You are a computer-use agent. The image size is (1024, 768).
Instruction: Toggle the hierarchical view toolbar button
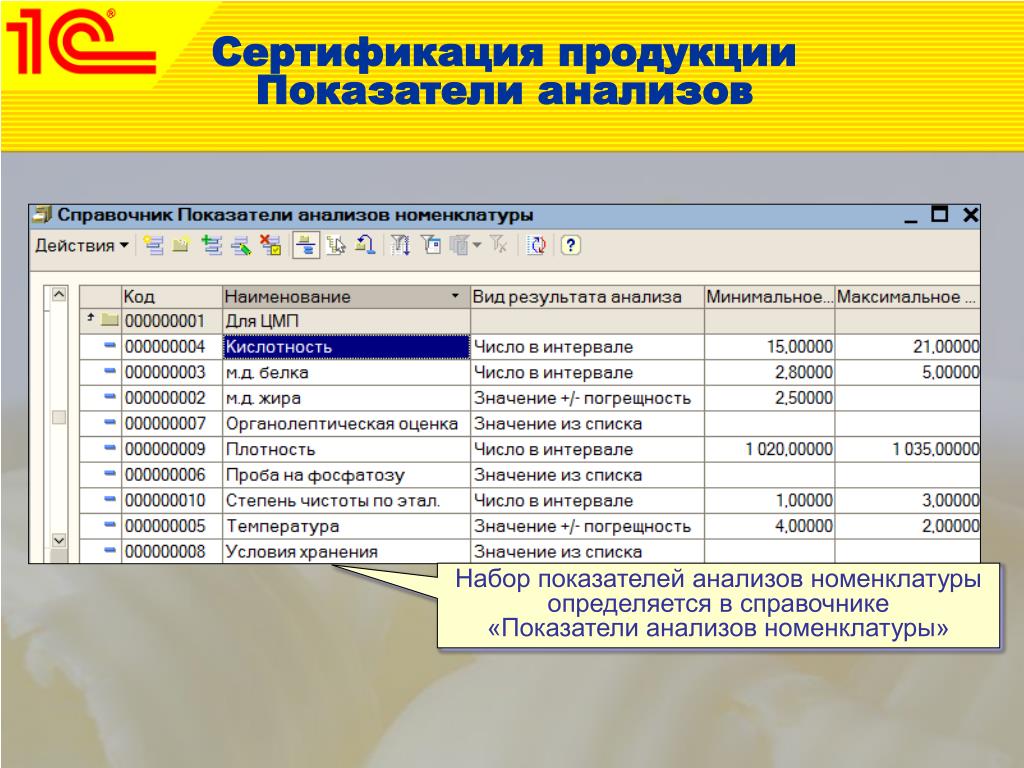[306, 246]
